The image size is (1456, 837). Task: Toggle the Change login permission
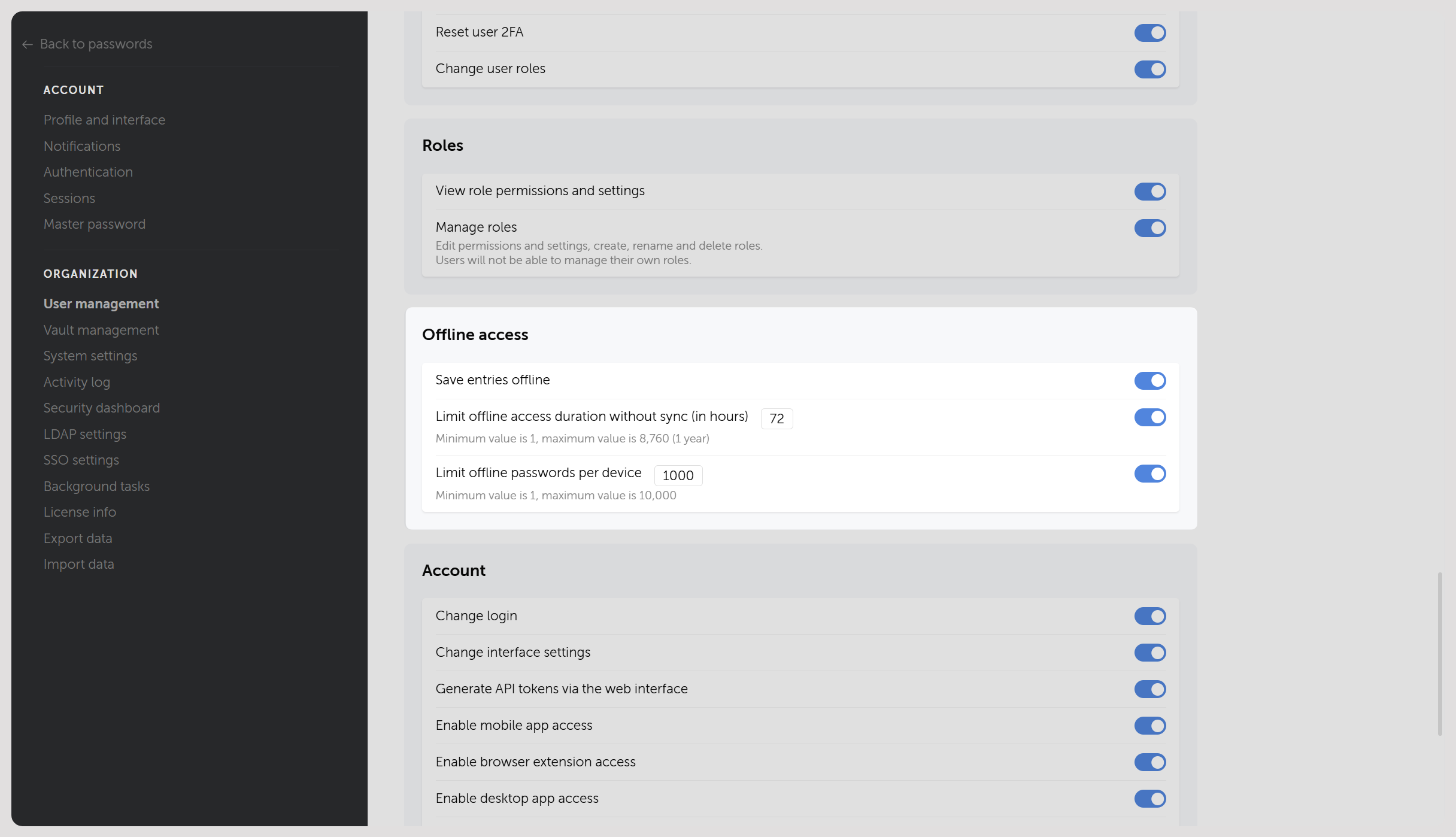[x=1150, y=615]
